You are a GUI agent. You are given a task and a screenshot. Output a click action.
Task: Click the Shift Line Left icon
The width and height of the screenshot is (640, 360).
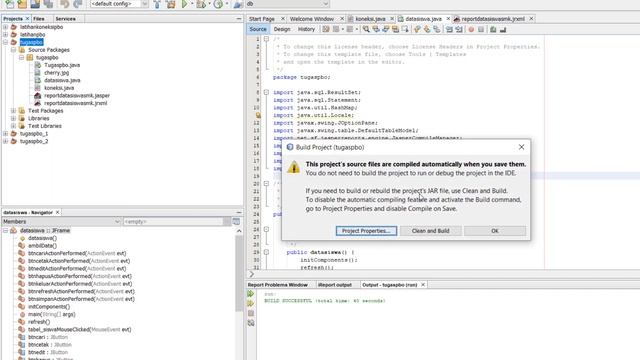point(449,29)
